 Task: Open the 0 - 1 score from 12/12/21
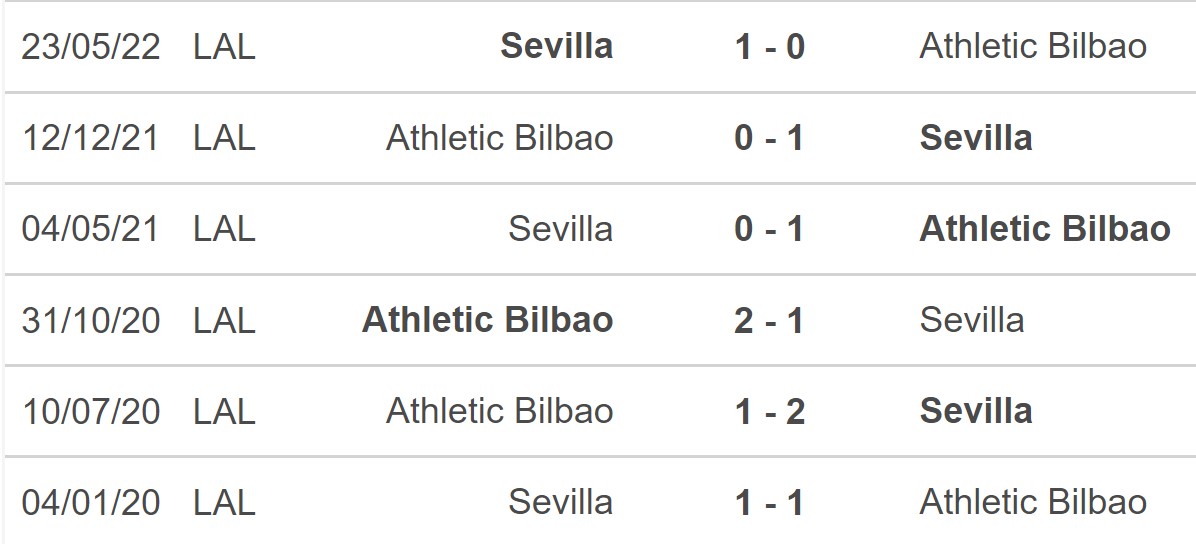(769, 138)
